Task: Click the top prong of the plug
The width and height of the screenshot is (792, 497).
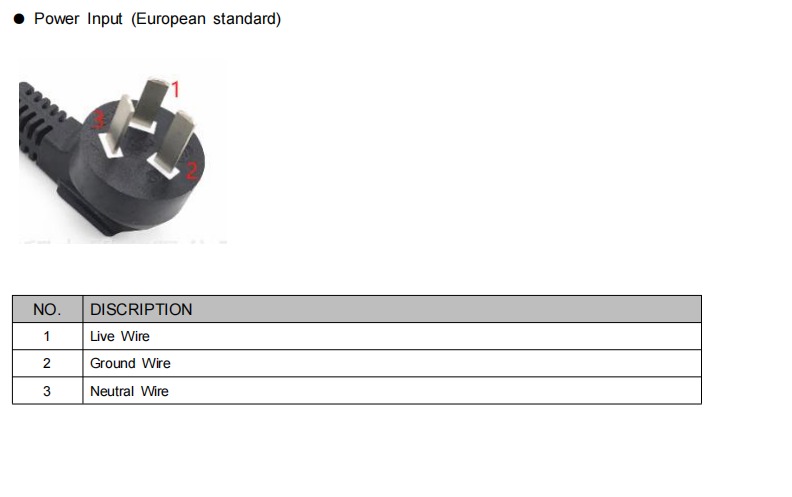Action: coord(152,101)
